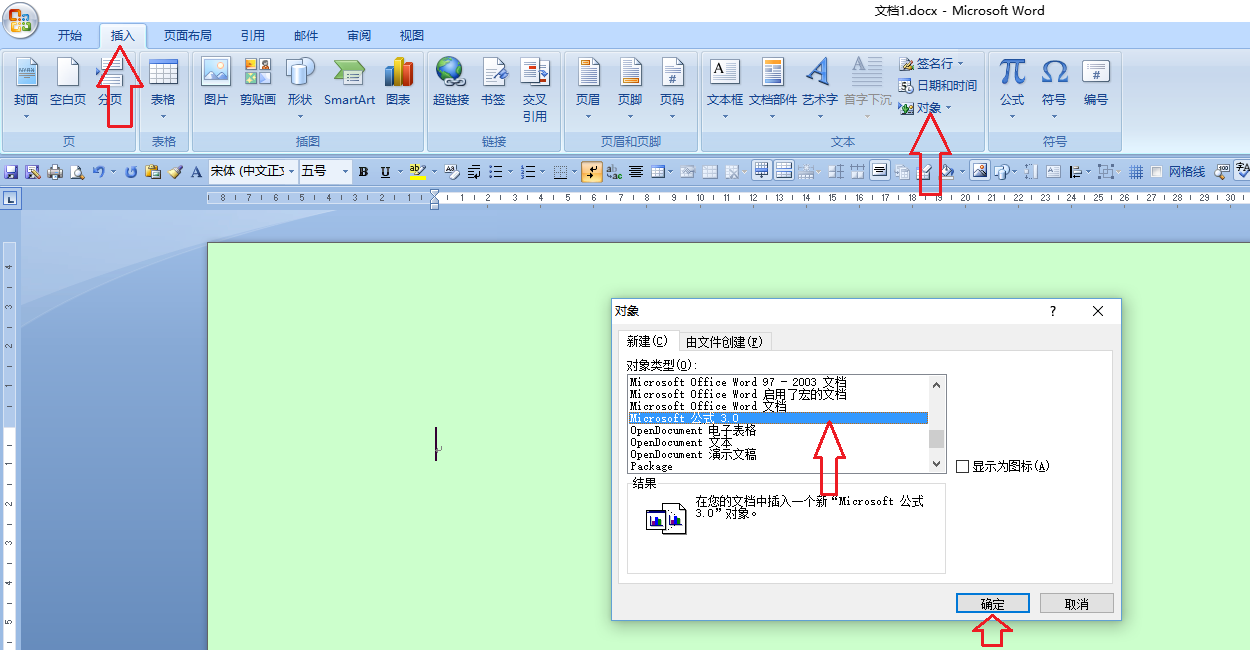Check the 显示为图标 checkbox
The width and height of the screenshot is (1250, 650).
tap(962, 466)
